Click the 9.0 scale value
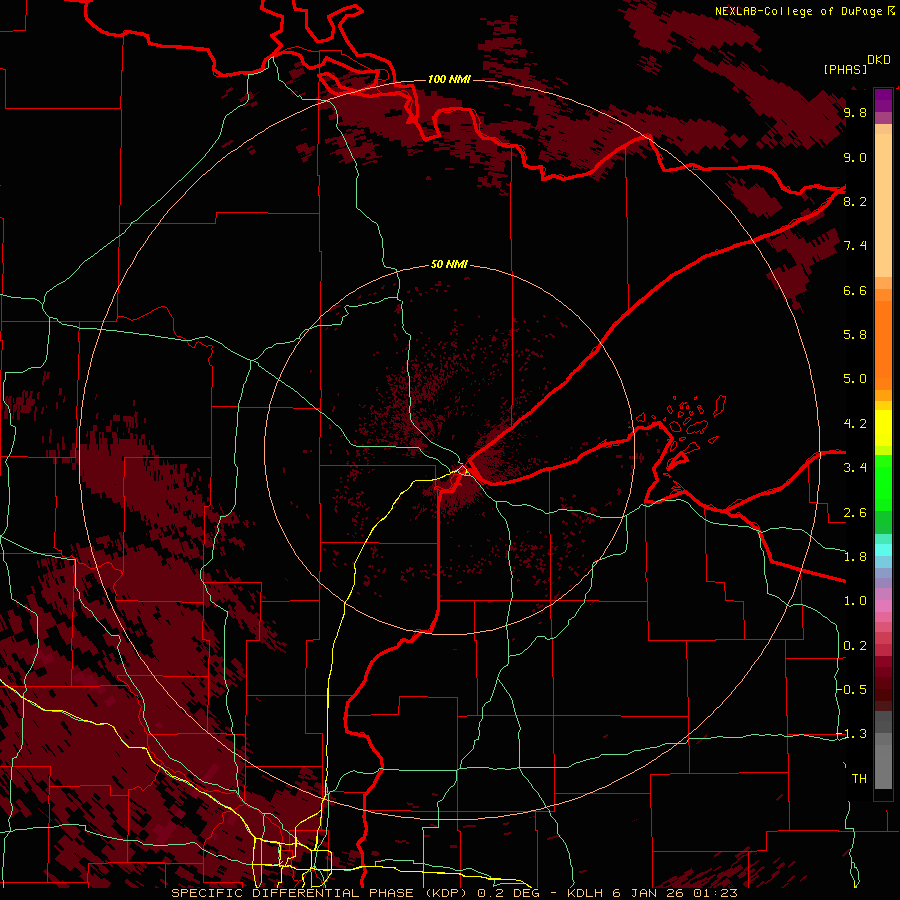 855,158
